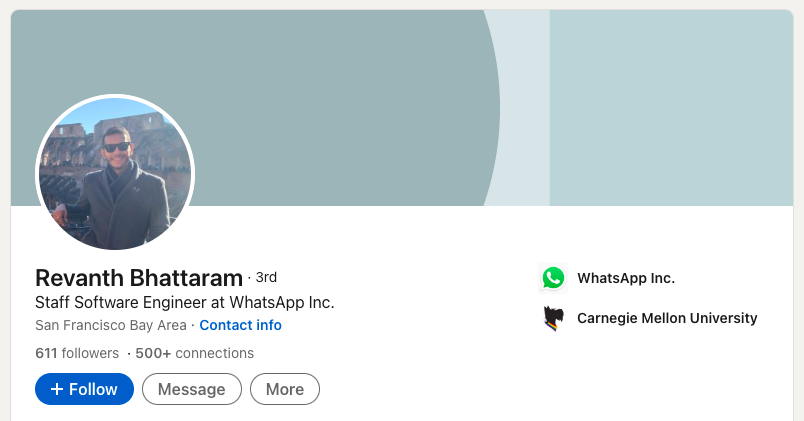Click the Staff Software Engineer headline text
The width and height of the screenshot is (804, 421).
click(x=184, y=302)
